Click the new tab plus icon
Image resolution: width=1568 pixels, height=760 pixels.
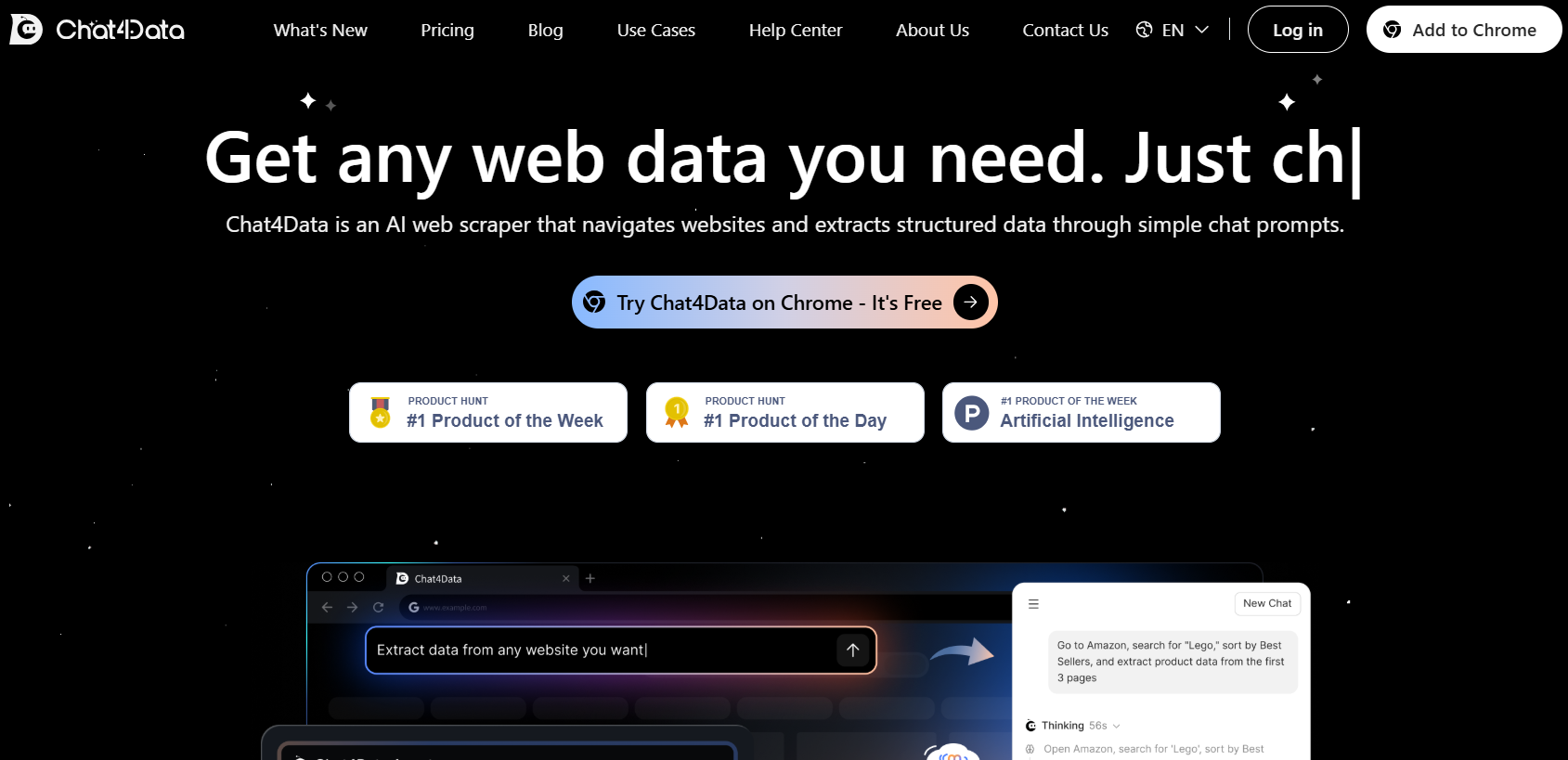point(590,578)
